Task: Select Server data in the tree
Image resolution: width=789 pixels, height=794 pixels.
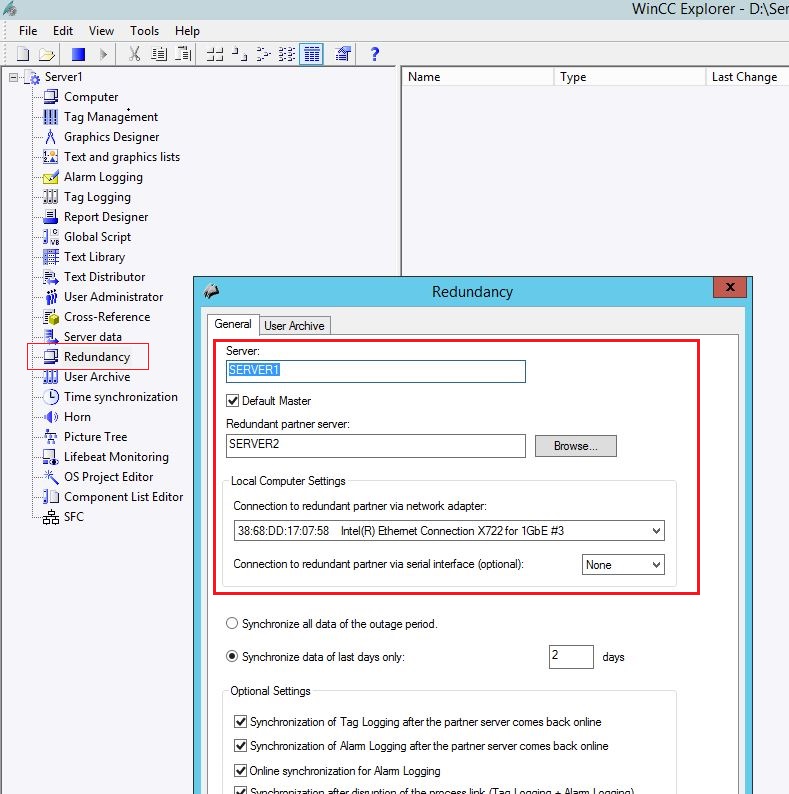Action: coord(93,337)
